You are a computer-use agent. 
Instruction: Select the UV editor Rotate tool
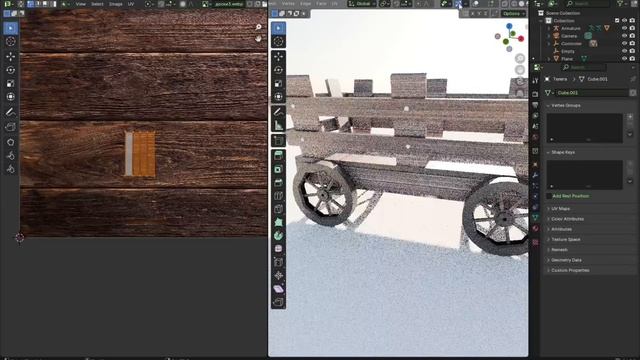11,70
